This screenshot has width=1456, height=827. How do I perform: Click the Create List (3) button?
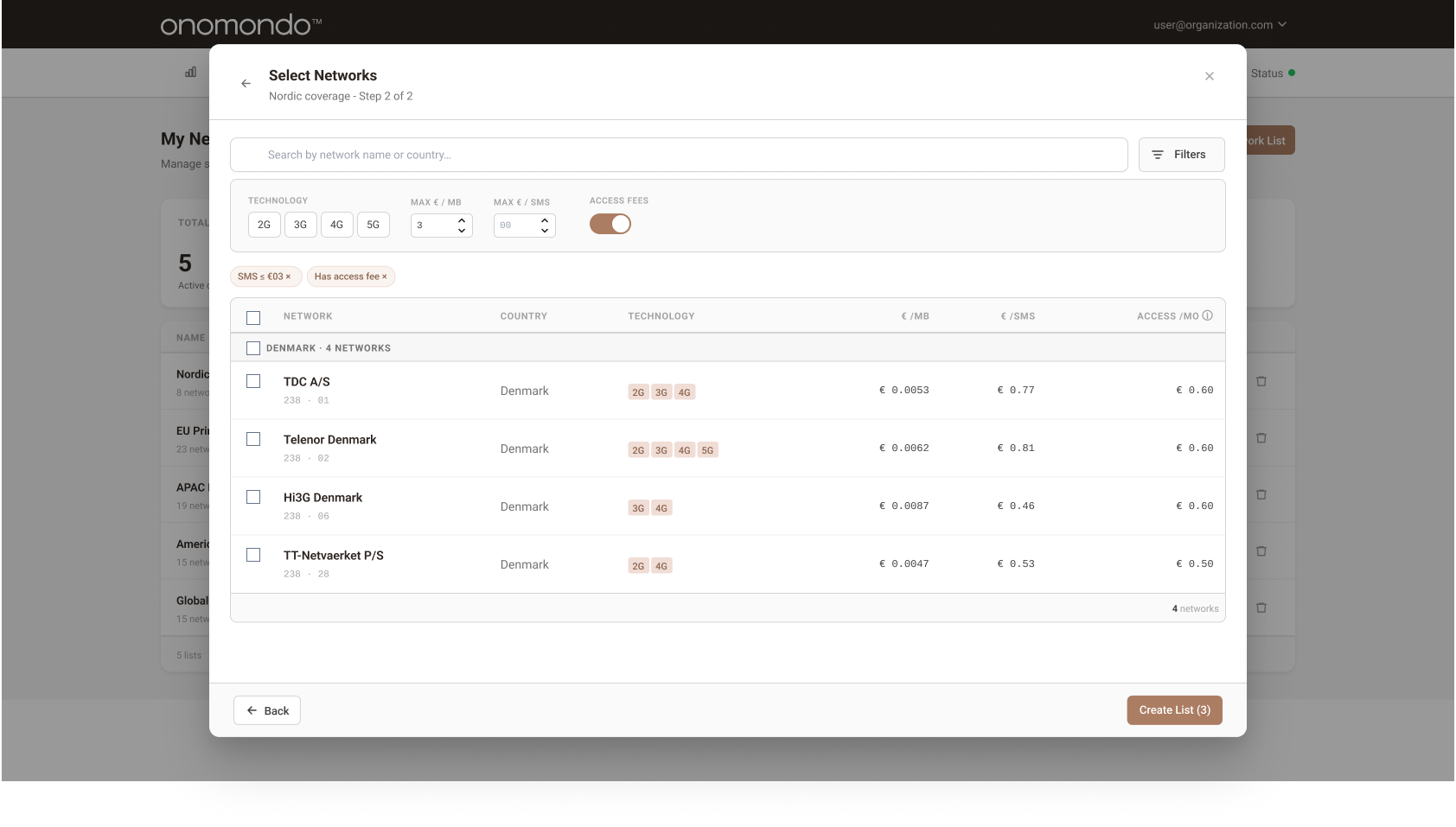point(1174,709)
